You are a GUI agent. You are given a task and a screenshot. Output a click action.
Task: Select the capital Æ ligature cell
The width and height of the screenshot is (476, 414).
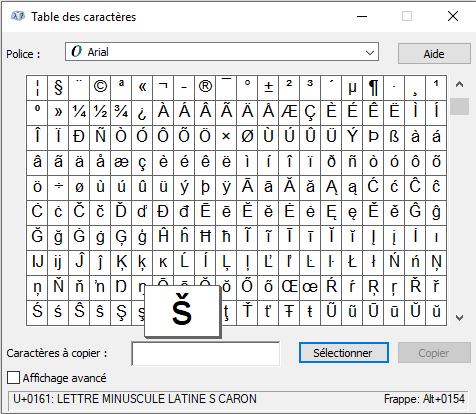289,113
